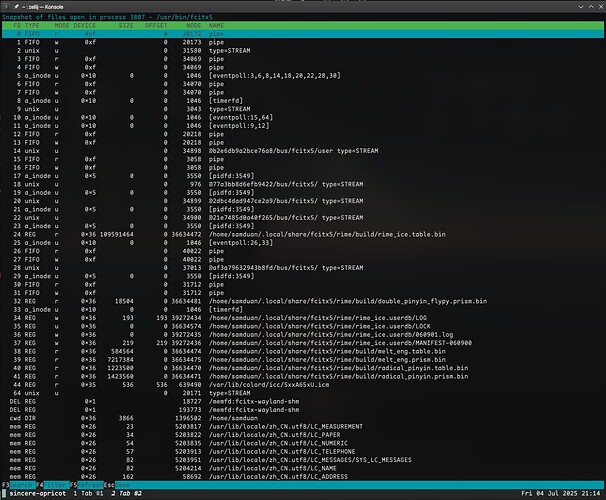
Task: Click the TYPE column header
Action: coord(32,26)
